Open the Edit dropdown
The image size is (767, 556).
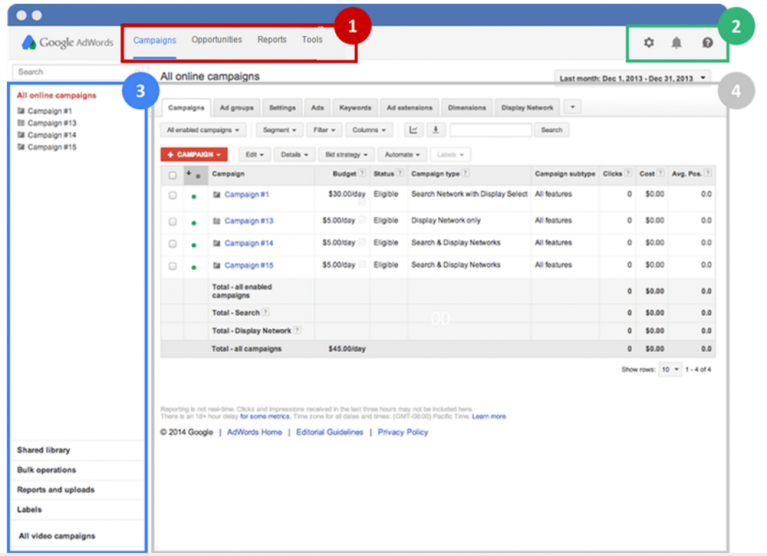[254, 155]
